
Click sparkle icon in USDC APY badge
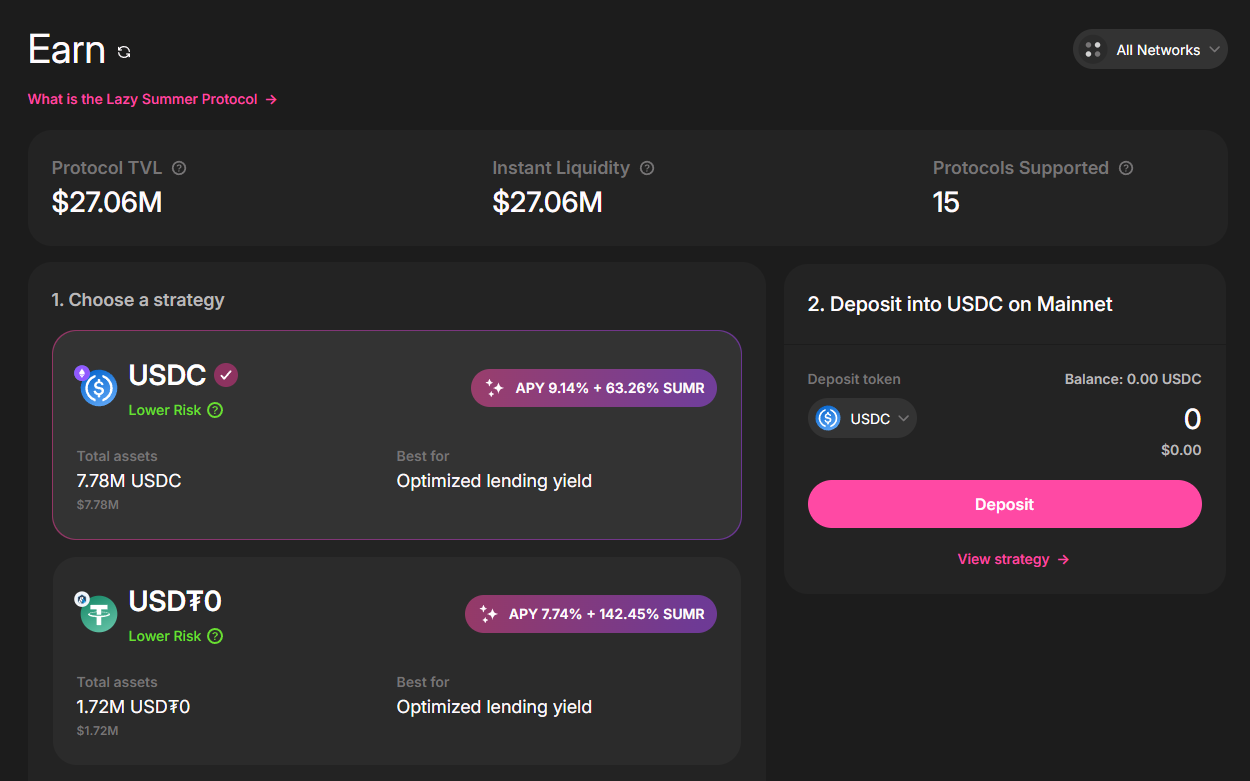[x=494, y=388]
